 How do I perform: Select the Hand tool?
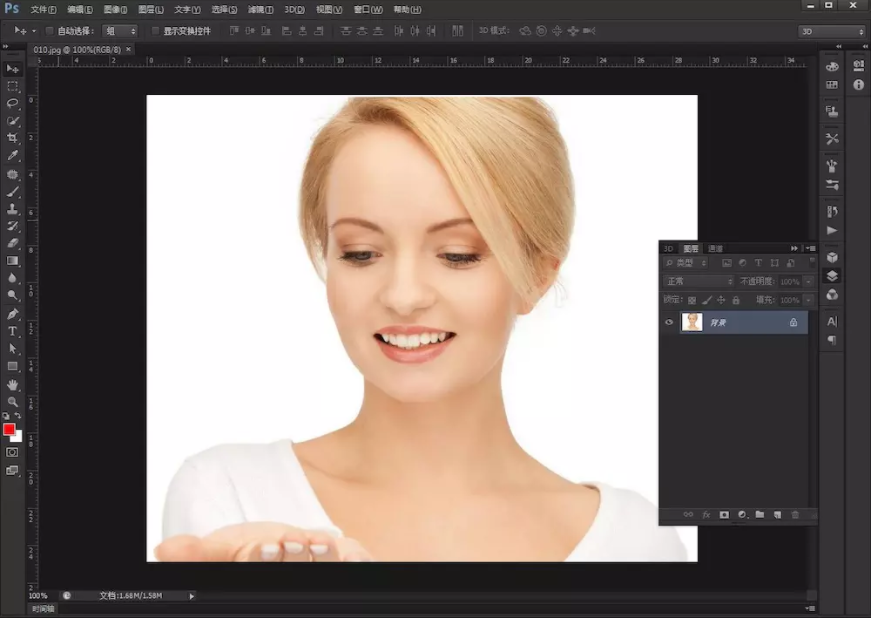tap(13, 384)
